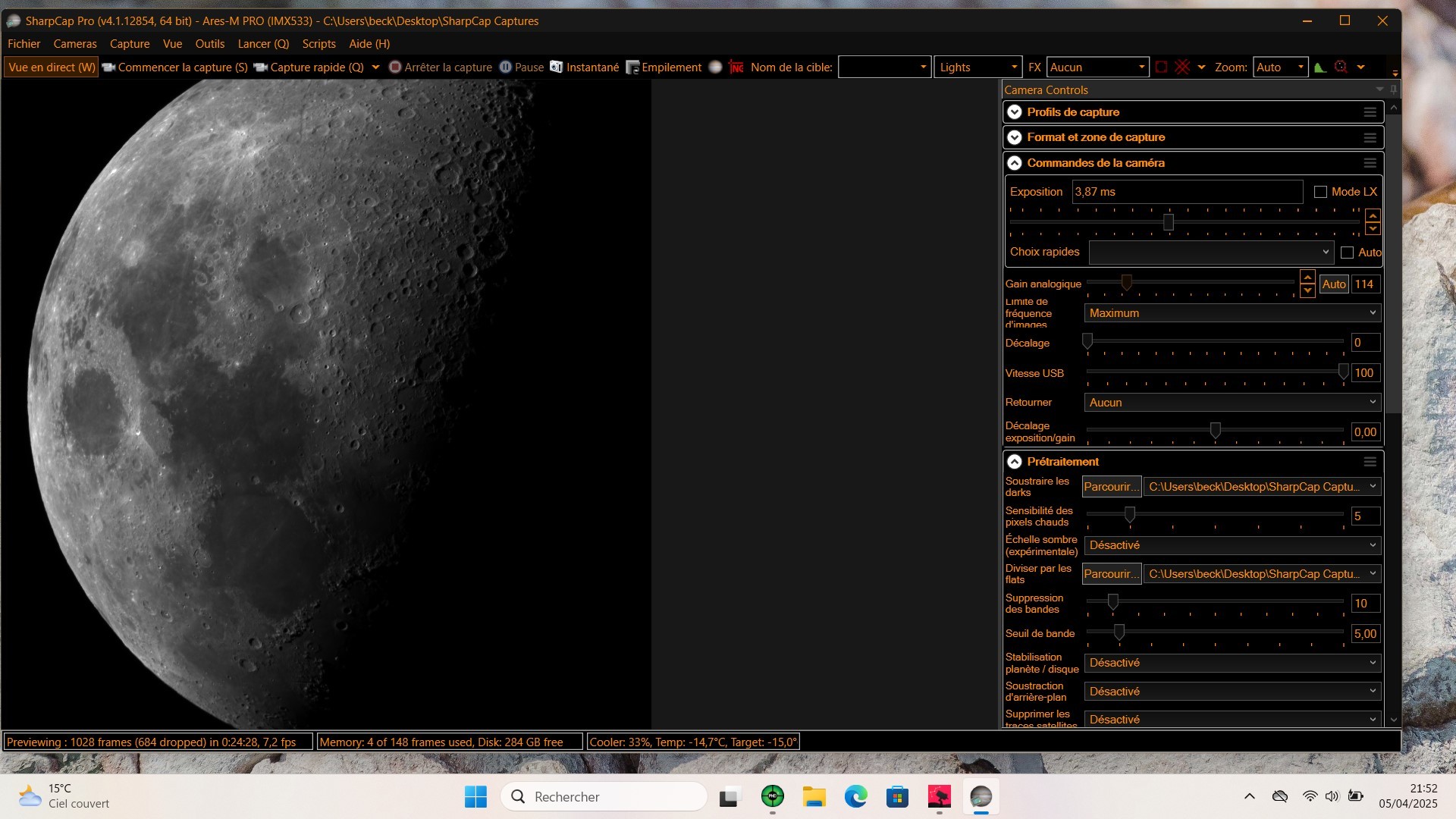
Task: Open the Limite de fréquence d'images Maximum dropdown
Action: tap(1232, 313)
